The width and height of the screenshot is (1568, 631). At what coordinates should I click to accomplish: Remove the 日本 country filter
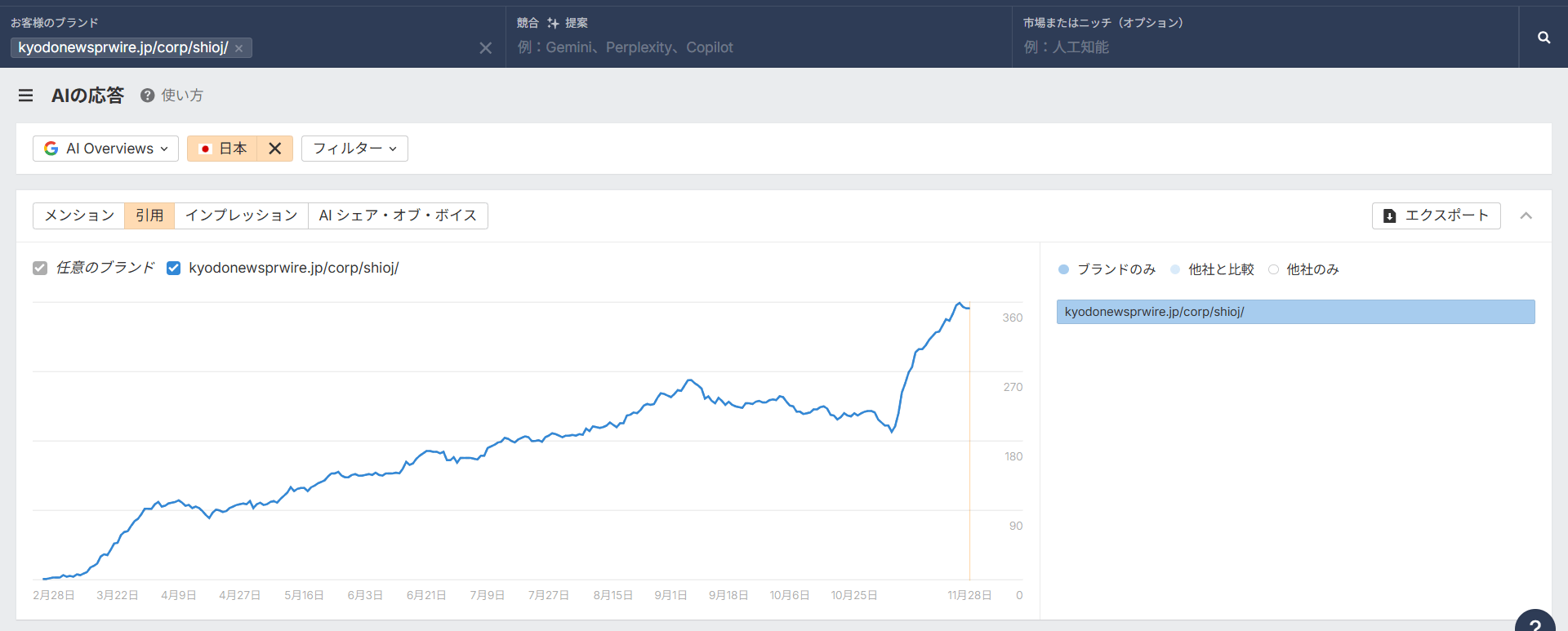pos(275,149)
